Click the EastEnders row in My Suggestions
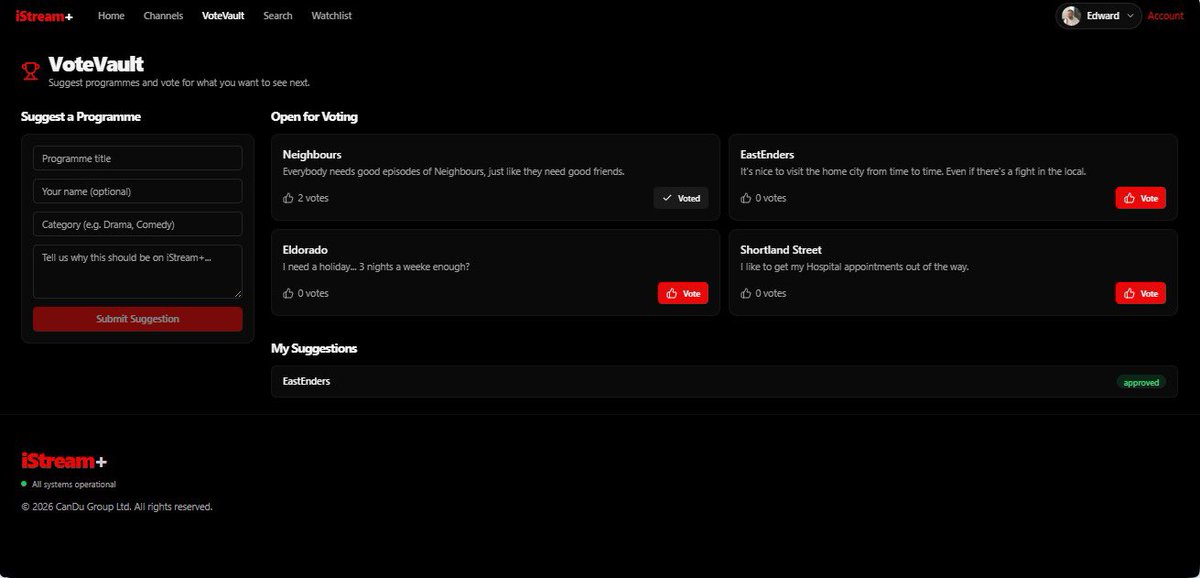The width and height of the screenshot is (1200, 578). tap(724, 381)
